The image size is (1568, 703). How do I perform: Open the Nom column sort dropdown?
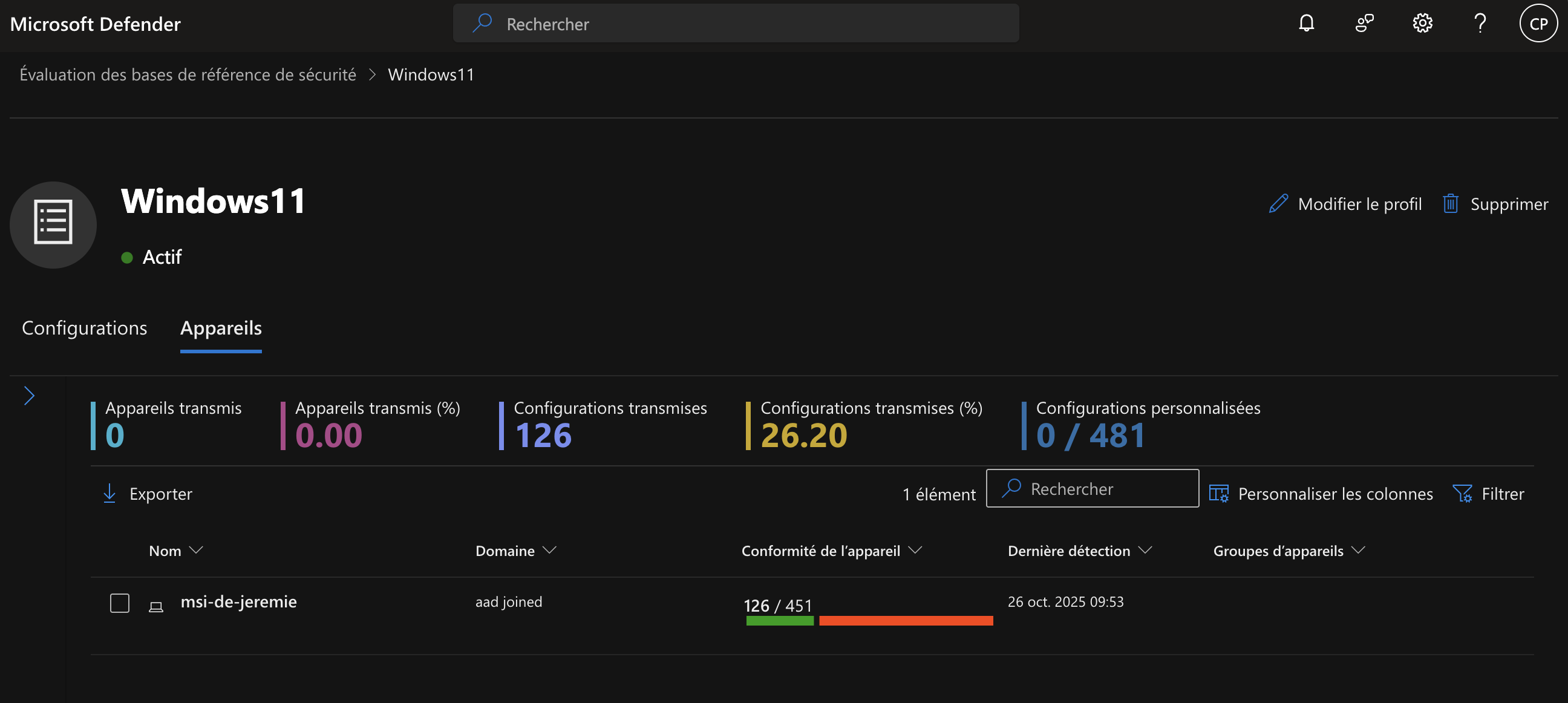[196, 550]
